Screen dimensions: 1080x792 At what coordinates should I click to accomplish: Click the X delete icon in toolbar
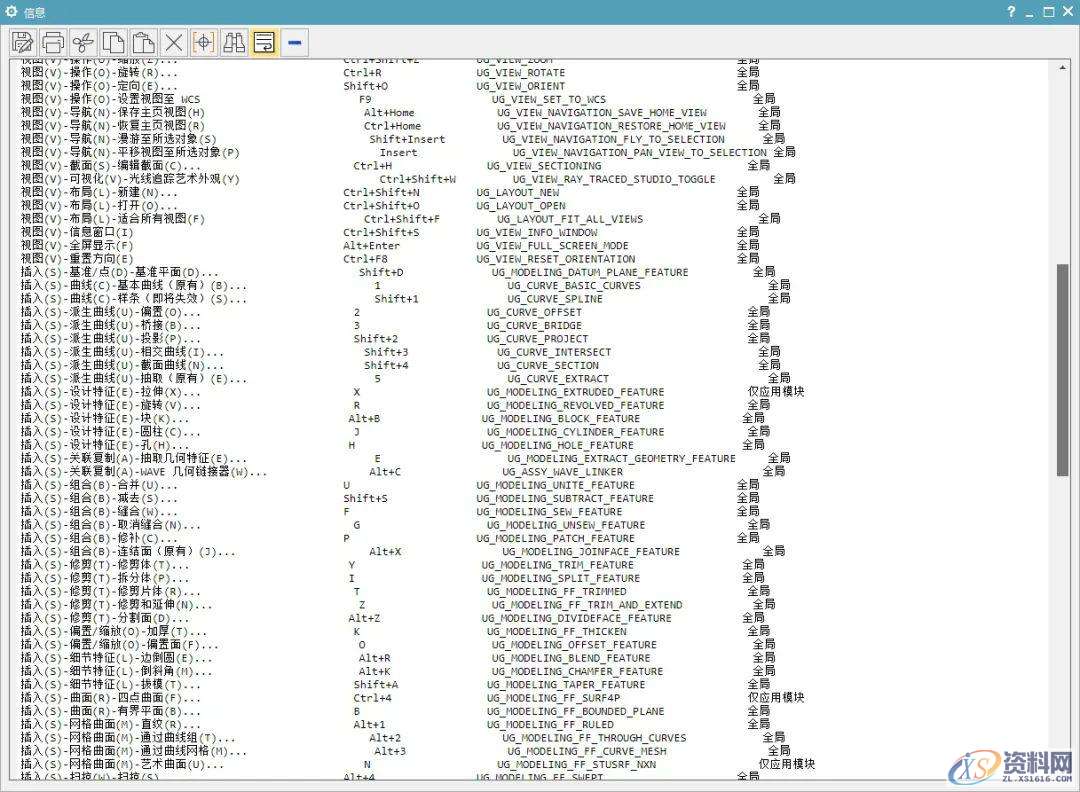click(174, 42)
